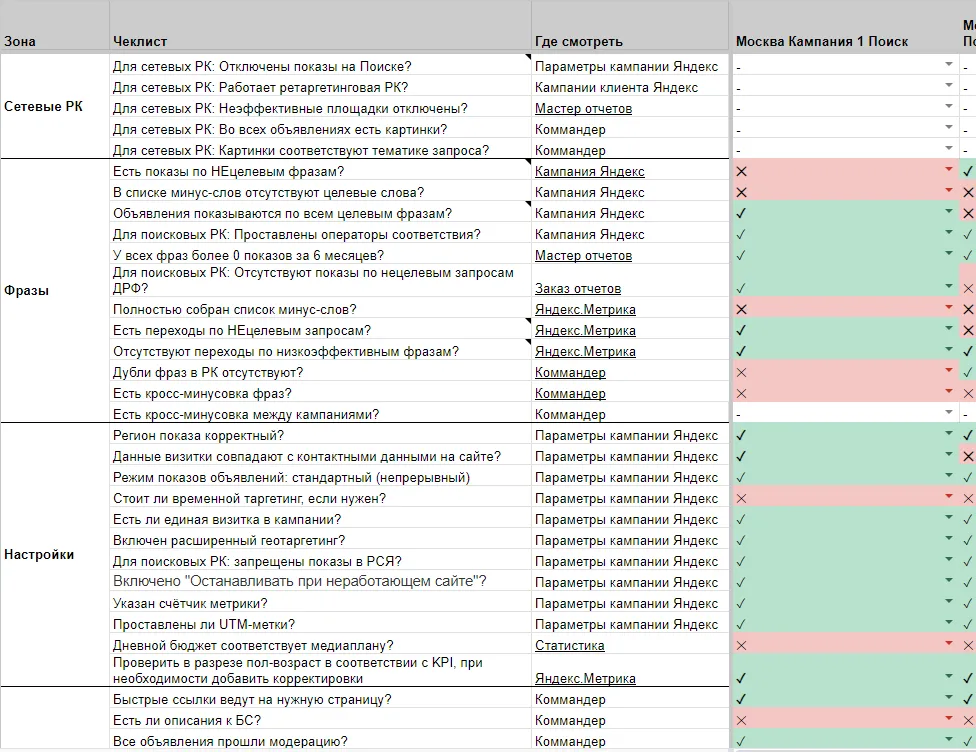Select cell 'Включен расширенный геотаргетинг?'

coord(320,540)
